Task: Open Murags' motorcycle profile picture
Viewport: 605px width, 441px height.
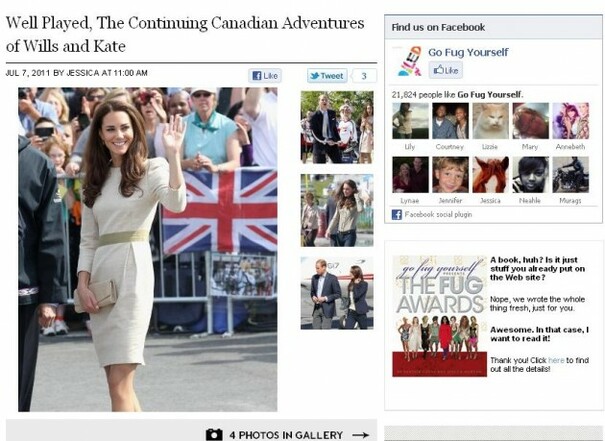Action: point(571,174)
